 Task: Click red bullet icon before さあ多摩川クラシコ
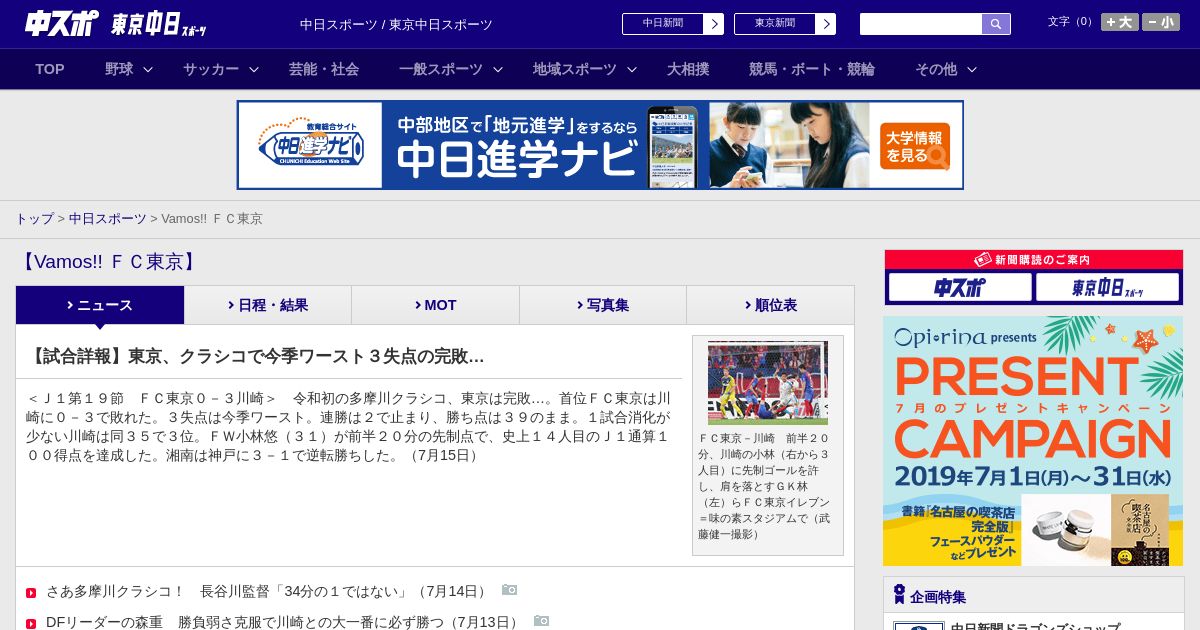click(31, 593)
